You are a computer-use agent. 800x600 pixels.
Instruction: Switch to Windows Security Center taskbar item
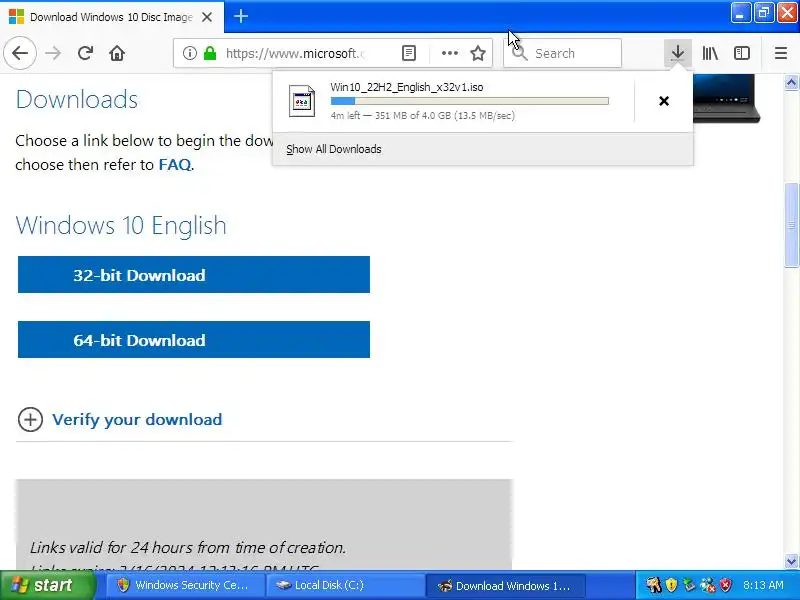click(185, 585)
